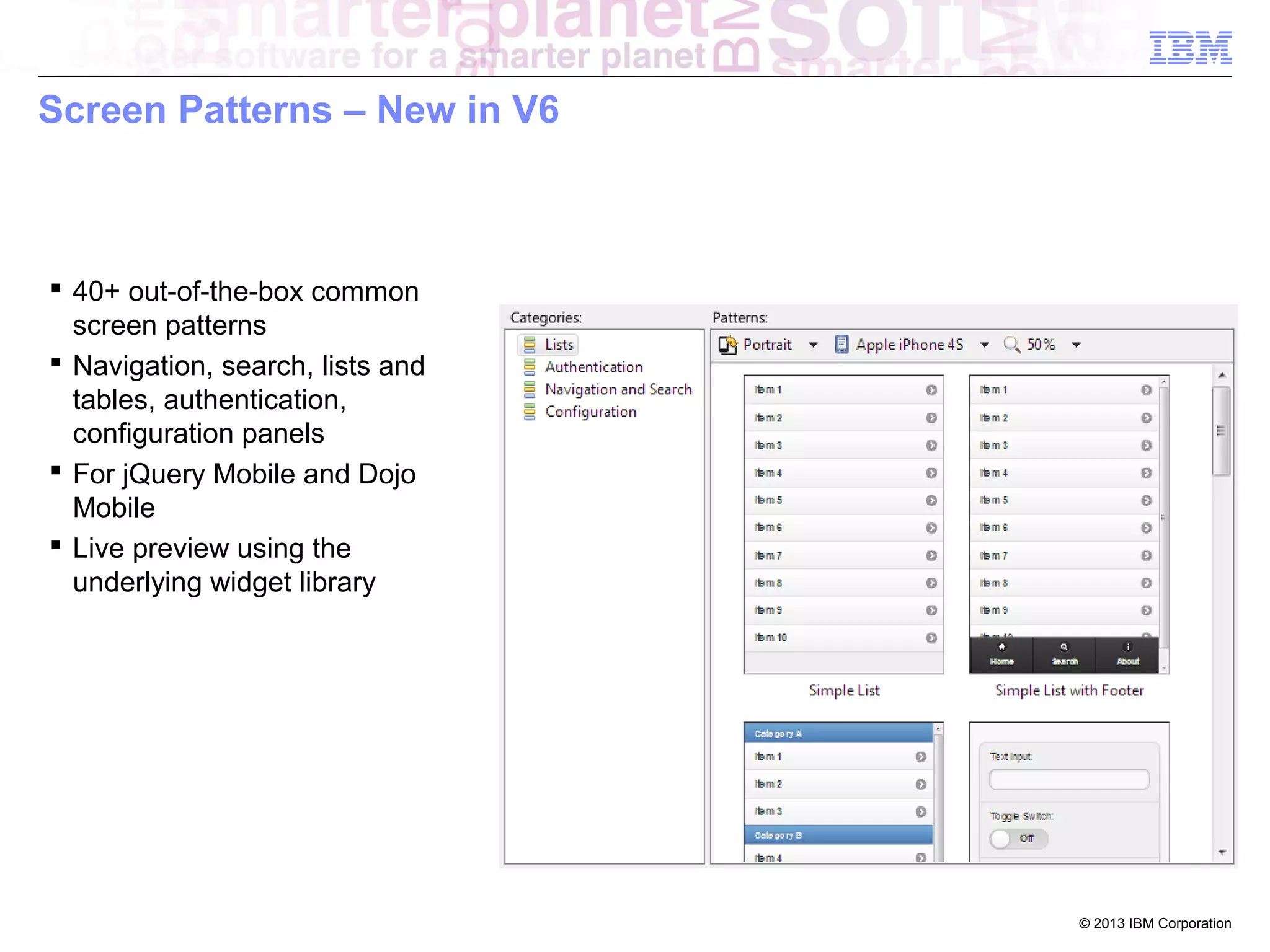Select the form pattern with Text Input
This screenshot has width=1270, height=952.
click(1069, 792)
